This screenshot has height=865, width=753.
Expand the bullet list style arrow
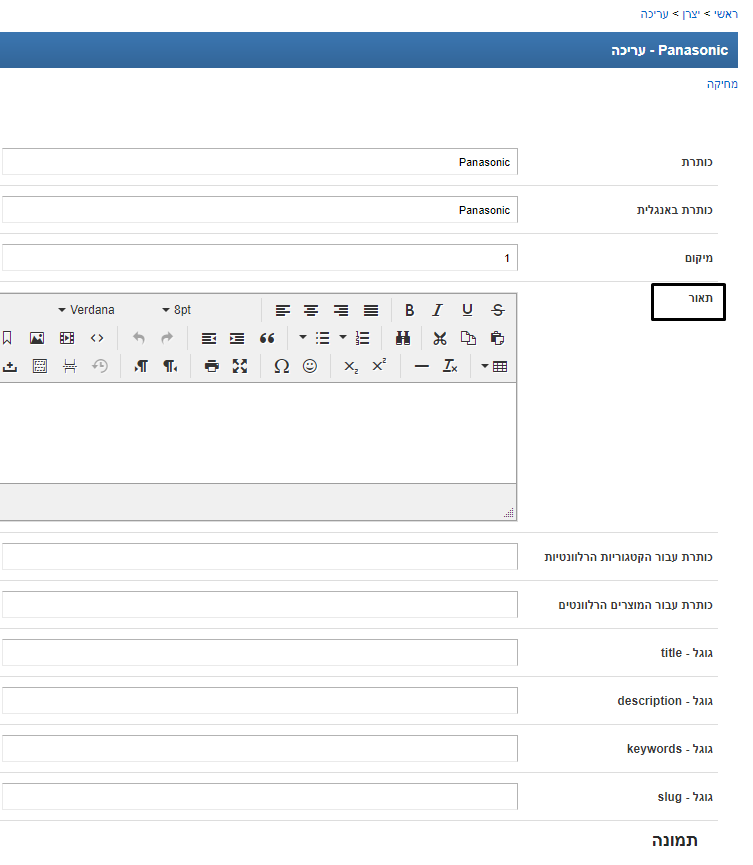[302, 337]
